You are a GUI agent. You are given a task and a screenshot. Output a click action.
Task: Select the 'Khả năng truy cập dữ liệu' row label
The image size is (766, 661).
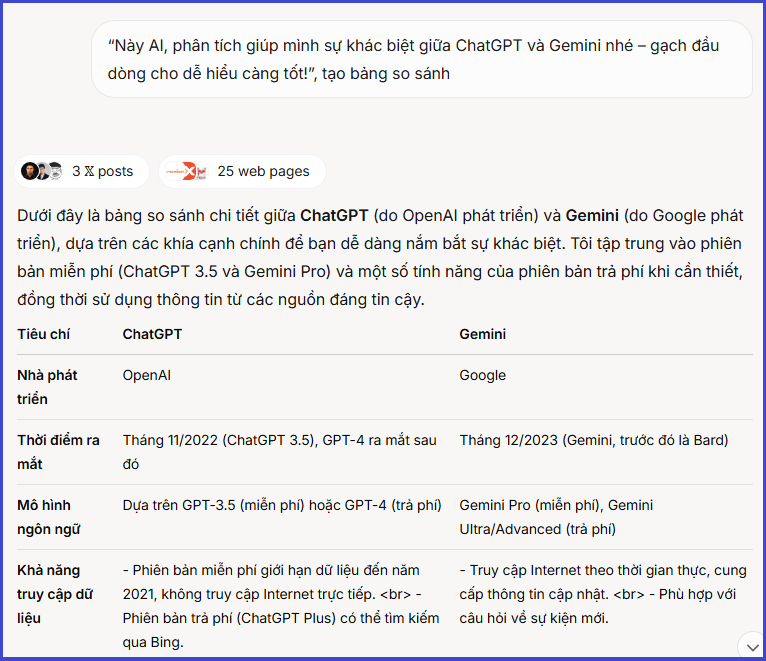(55, 594)
